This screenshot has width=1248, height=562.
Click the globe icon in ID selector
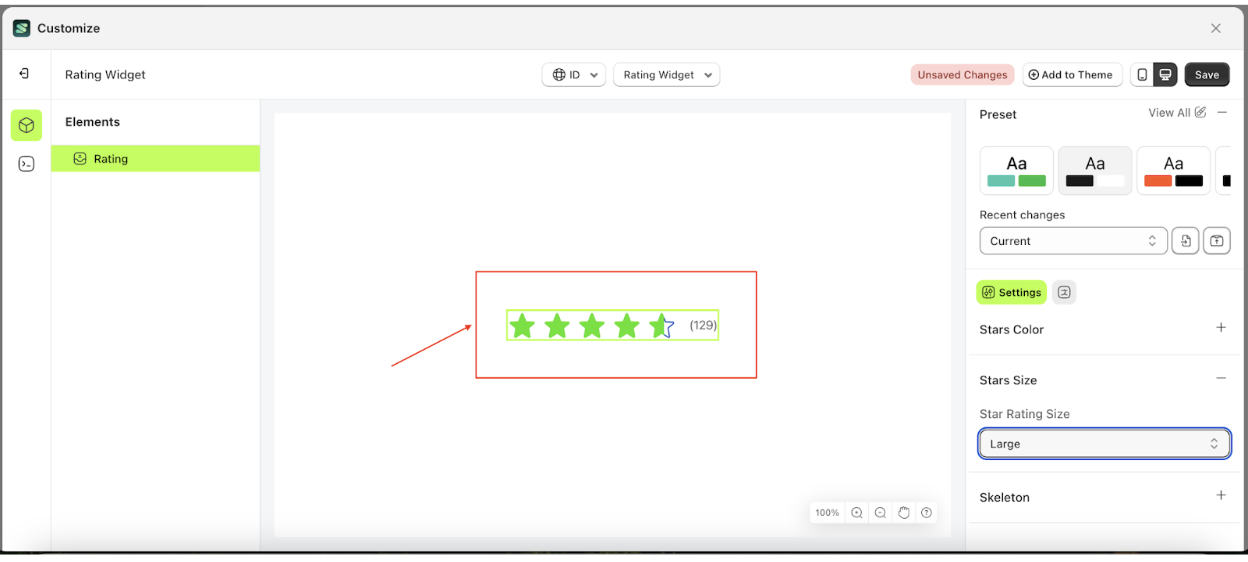(558, 75)
